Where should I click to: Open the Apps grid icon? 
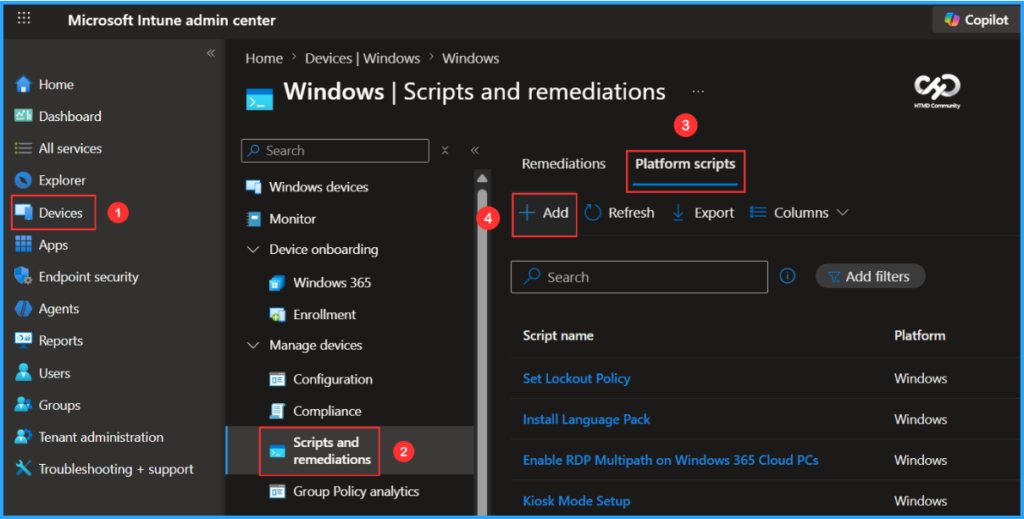(x=24, y=244)
